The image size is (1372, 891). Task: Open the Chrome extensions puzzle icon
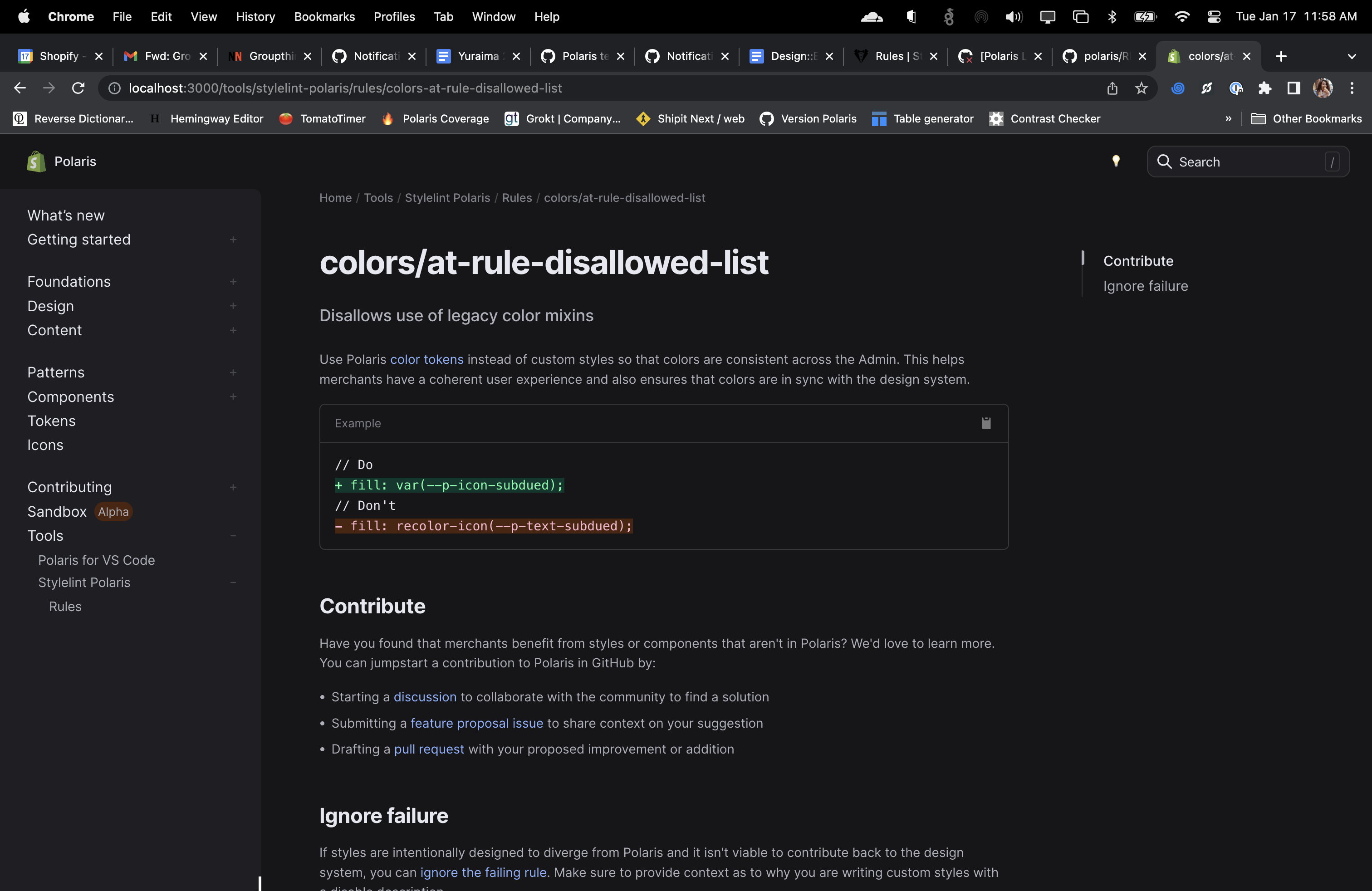pos(1265,88)
